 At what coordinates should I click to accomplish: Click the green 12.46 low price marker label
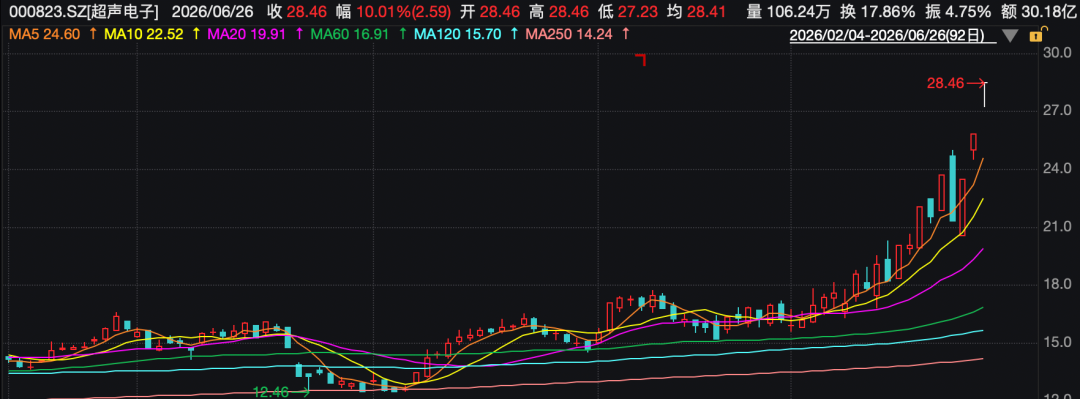[x=271, y=392]
